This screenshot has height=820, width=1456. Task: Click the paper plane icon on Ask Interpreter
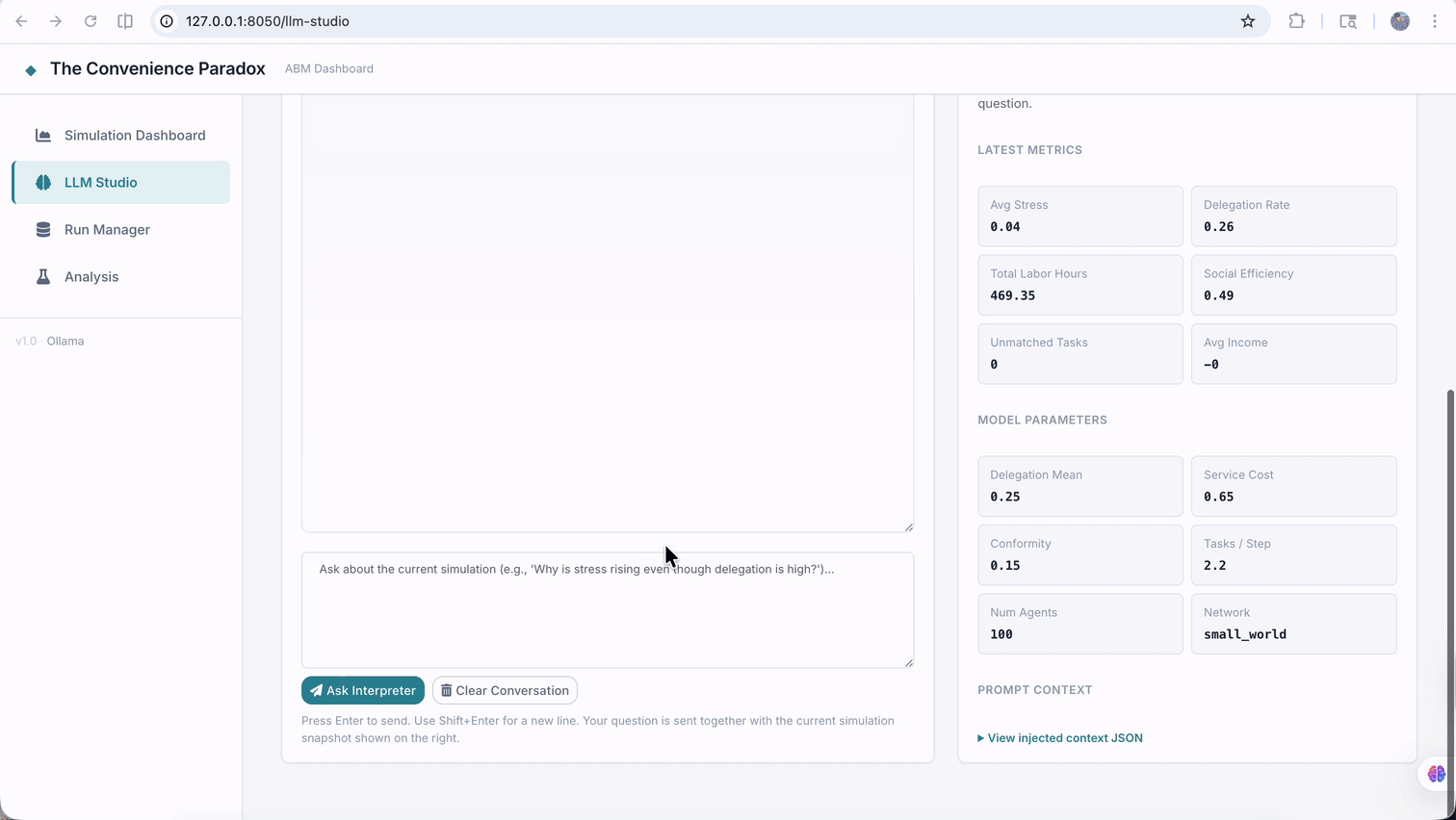tap(316, 691)
